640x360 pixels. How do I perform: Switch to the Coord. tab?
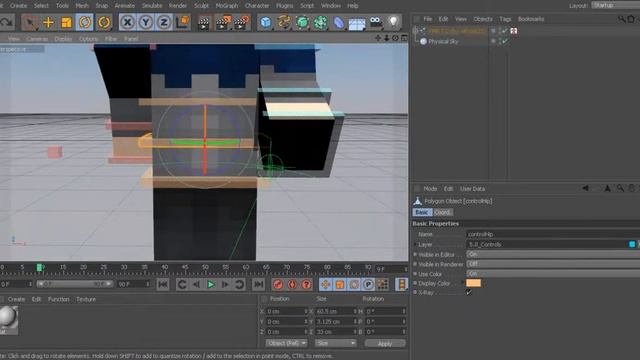[x=442, y=212]
